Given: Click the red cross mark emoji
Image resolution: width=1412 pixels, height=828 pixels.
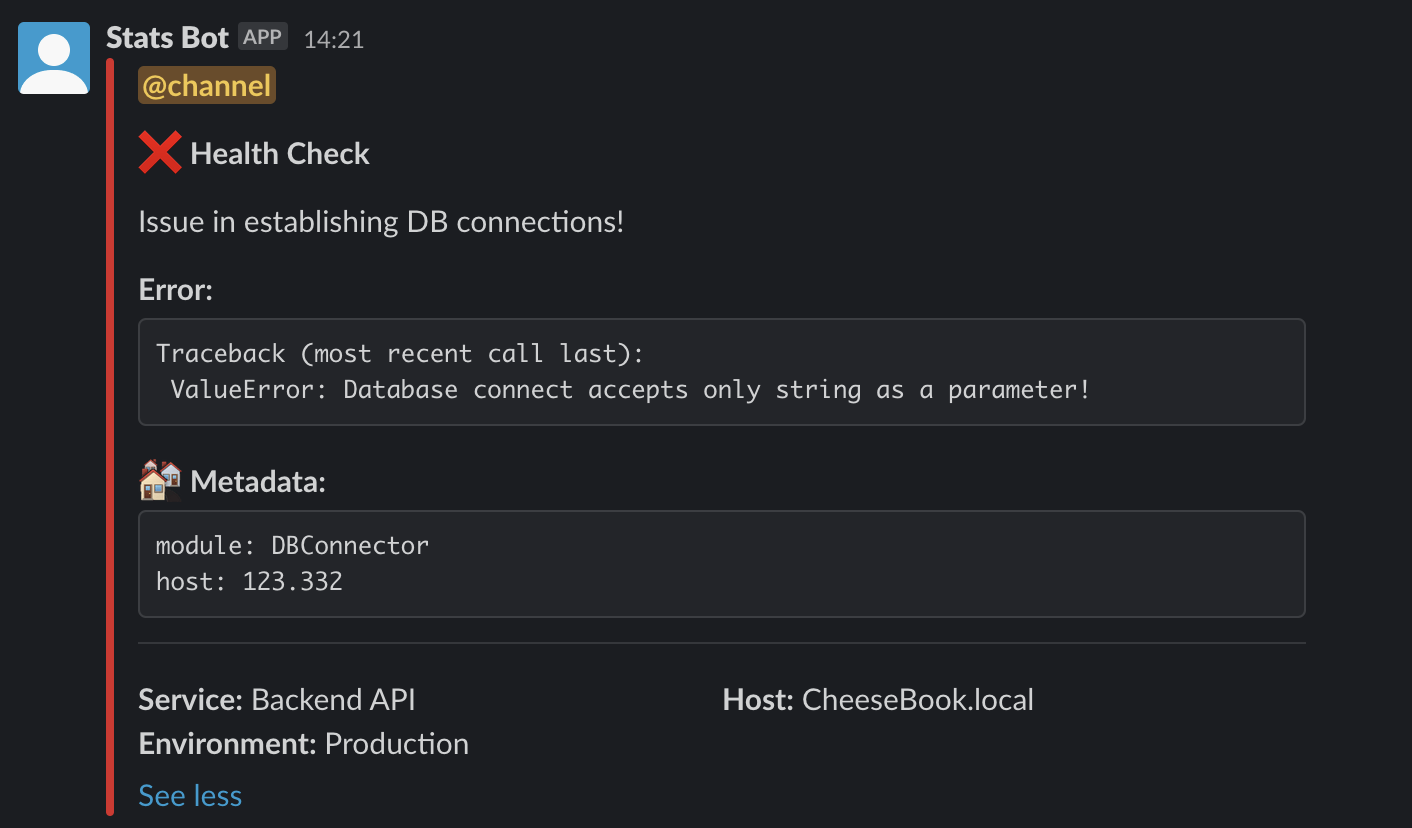Looking at the screenshot, I should pos(160,153).
